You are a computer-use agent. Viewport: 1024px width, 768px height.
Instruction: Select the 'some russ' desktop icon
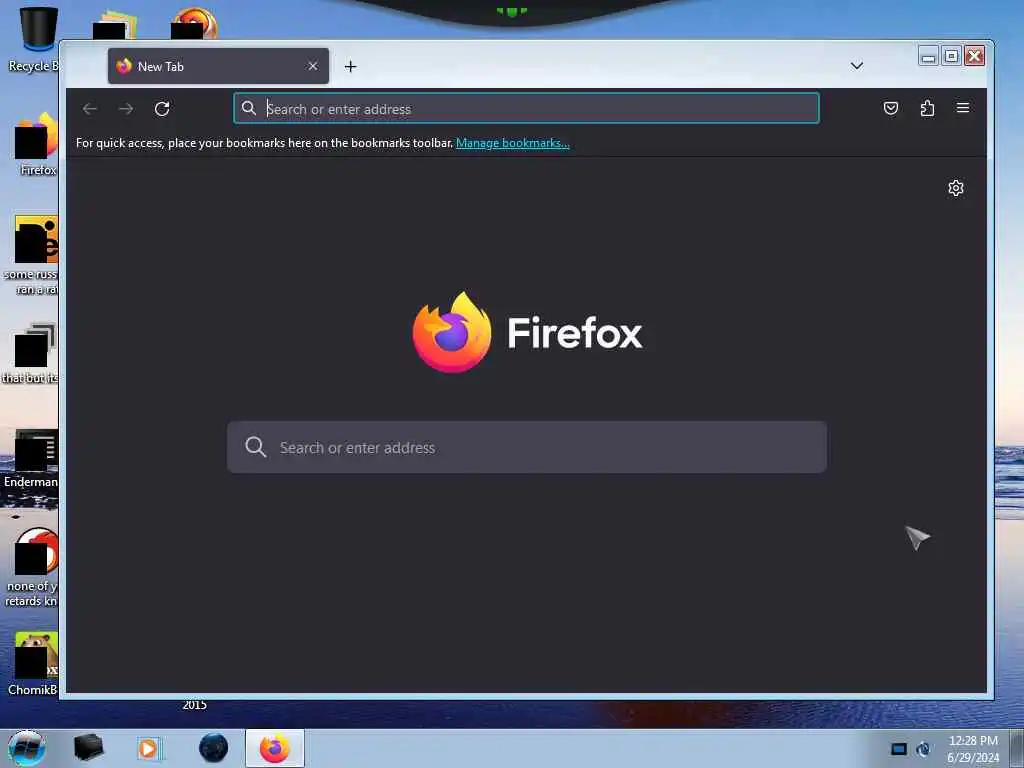[33, 255]
